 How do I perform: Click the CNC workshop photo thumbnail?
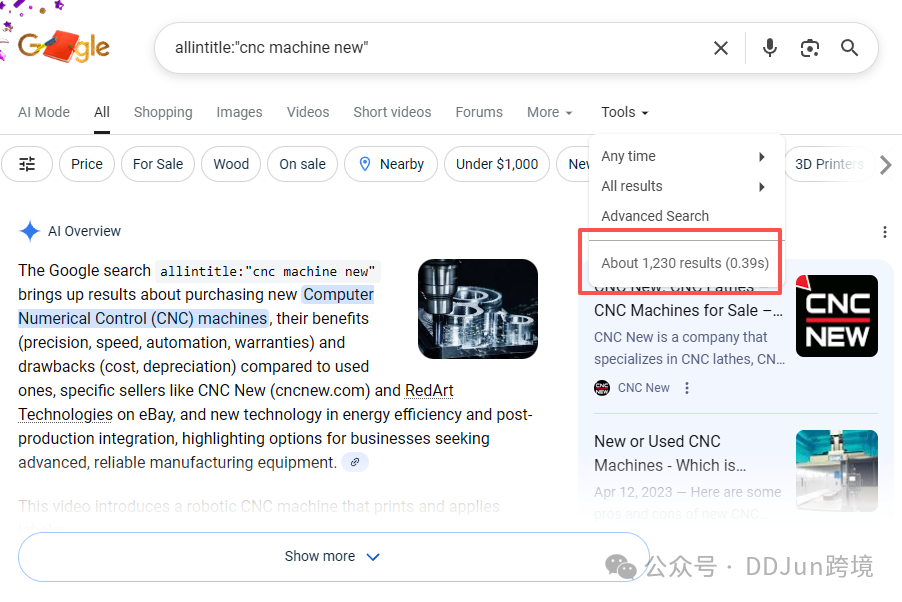coord(836,471)
